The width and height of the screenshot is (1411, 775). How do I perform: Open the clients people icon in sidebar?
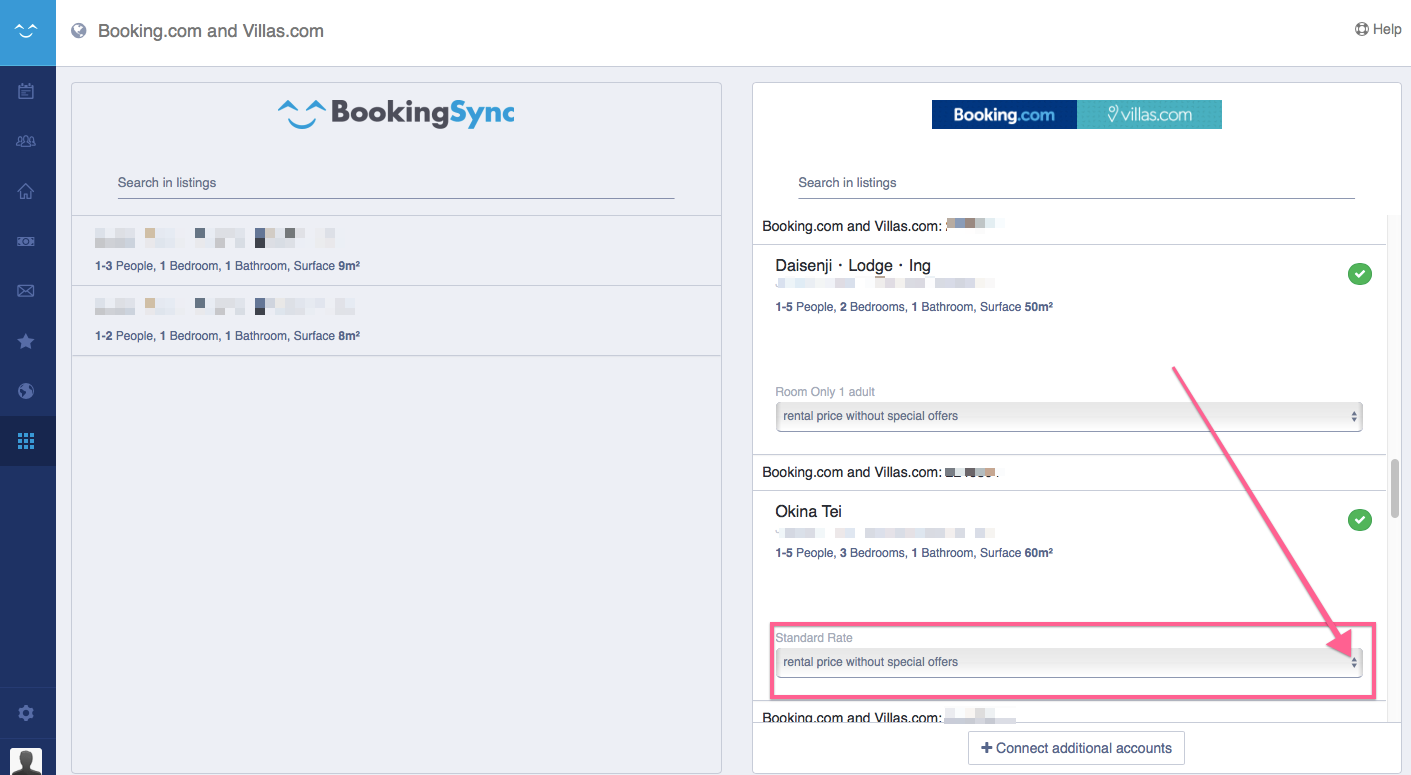tap(27, 142)
